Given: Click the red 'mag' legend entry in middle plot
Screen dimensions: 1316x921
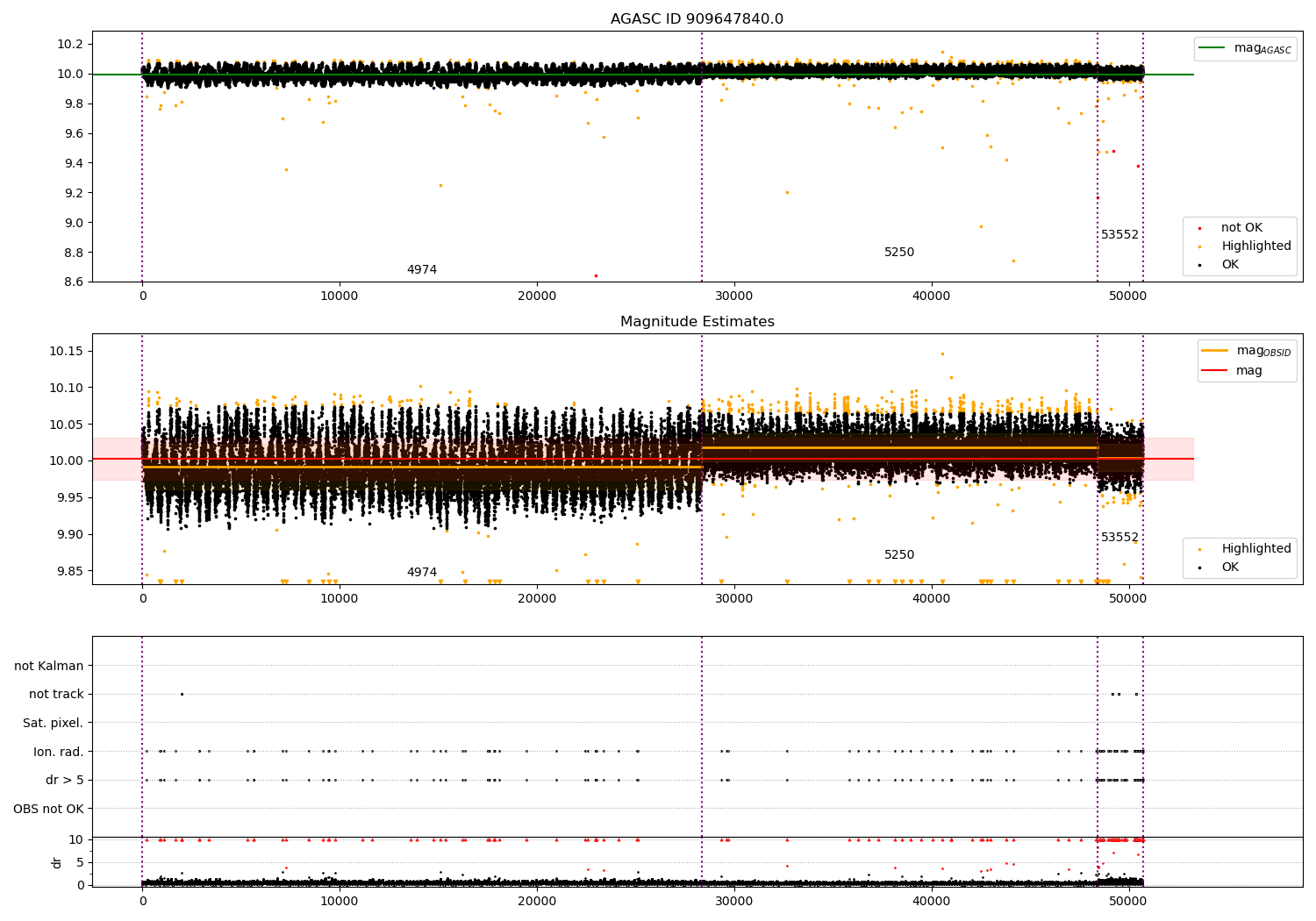Looking at the screenshot, I should 1248,371.
